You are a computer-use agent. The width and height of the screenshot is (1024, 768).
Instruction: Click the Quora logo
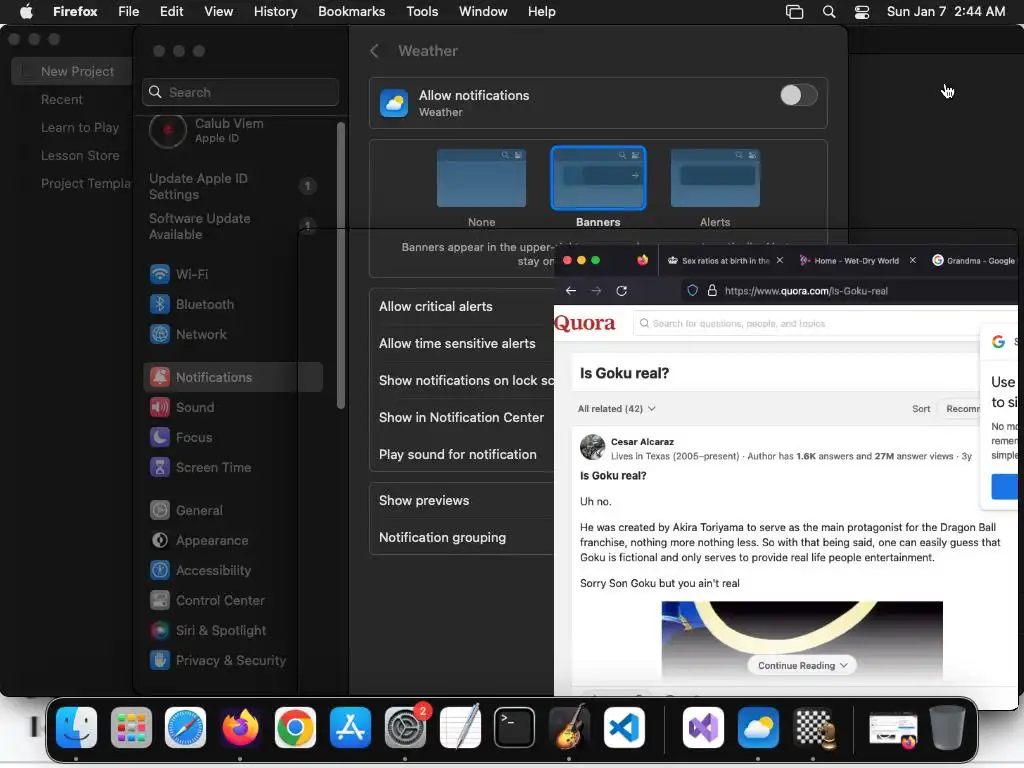[585, 323]
